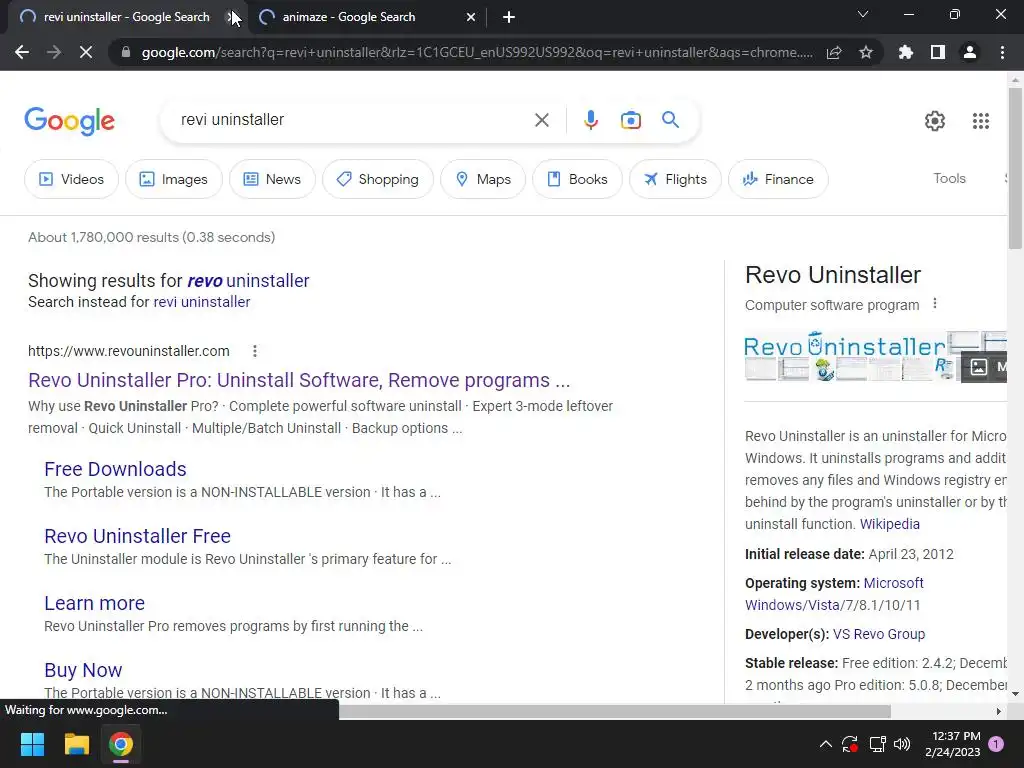1024x768 pixels.
Task: Open the VS Revo Group link
Action: click(879, 634)
